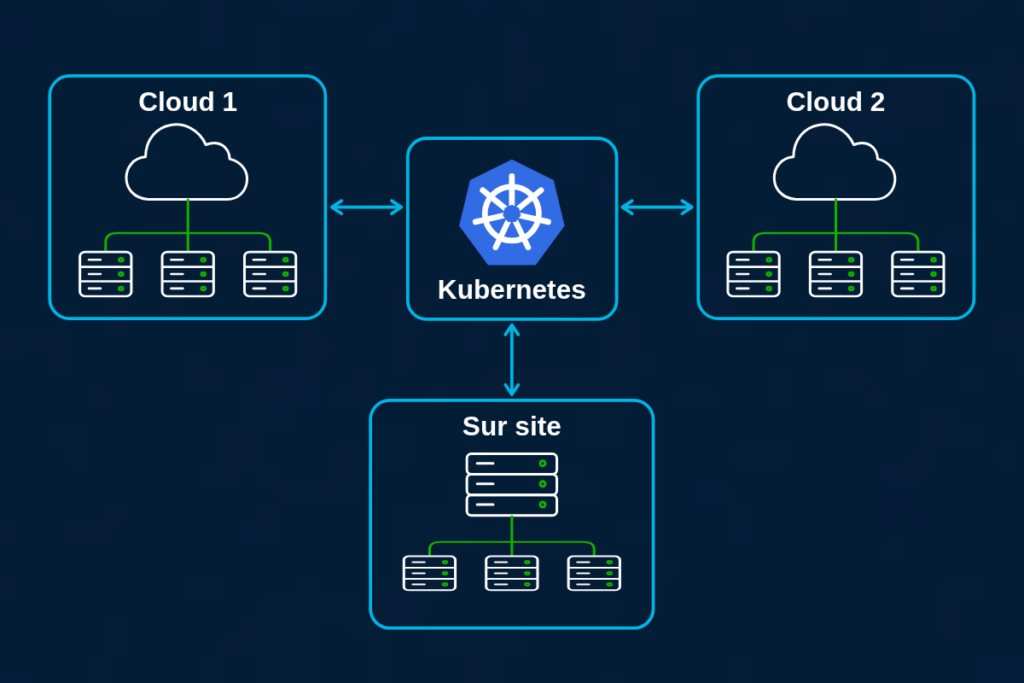Click the "Sur site" title text
This screenshot has width=1024, height=683.
[511, 426]
